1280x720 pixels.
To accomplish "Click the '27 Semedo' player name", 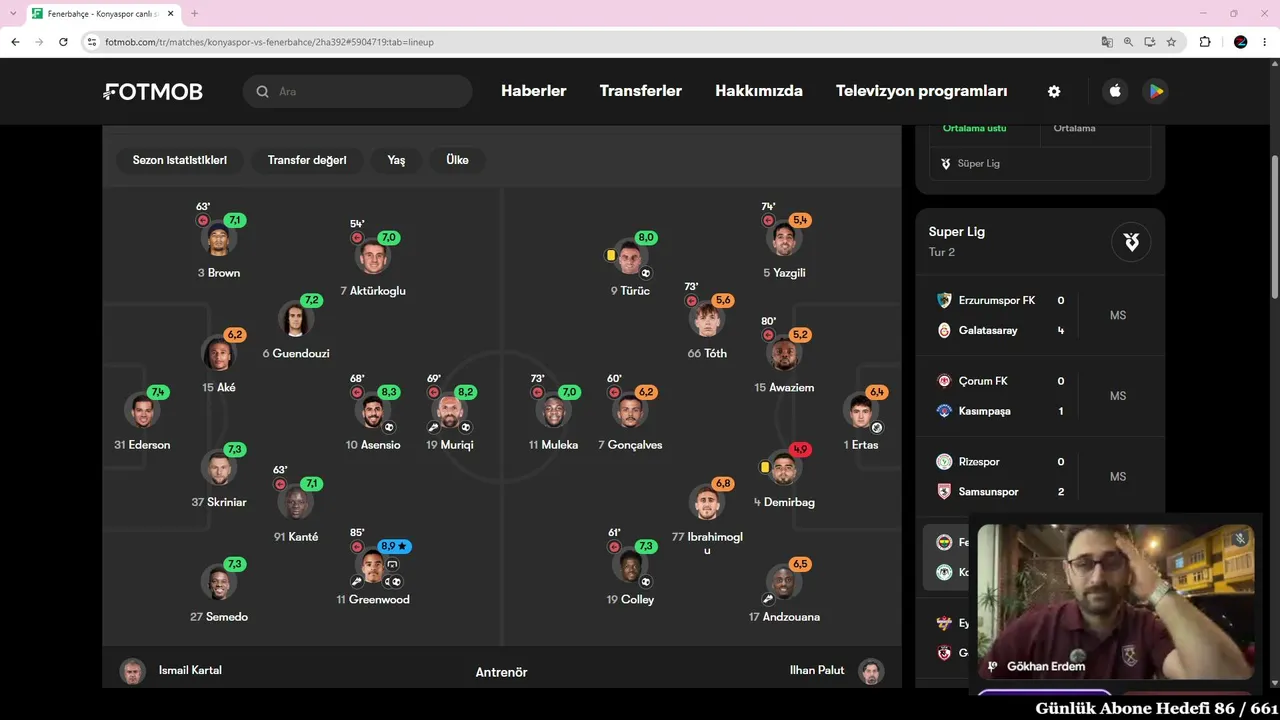I will (x=219, y=617).
